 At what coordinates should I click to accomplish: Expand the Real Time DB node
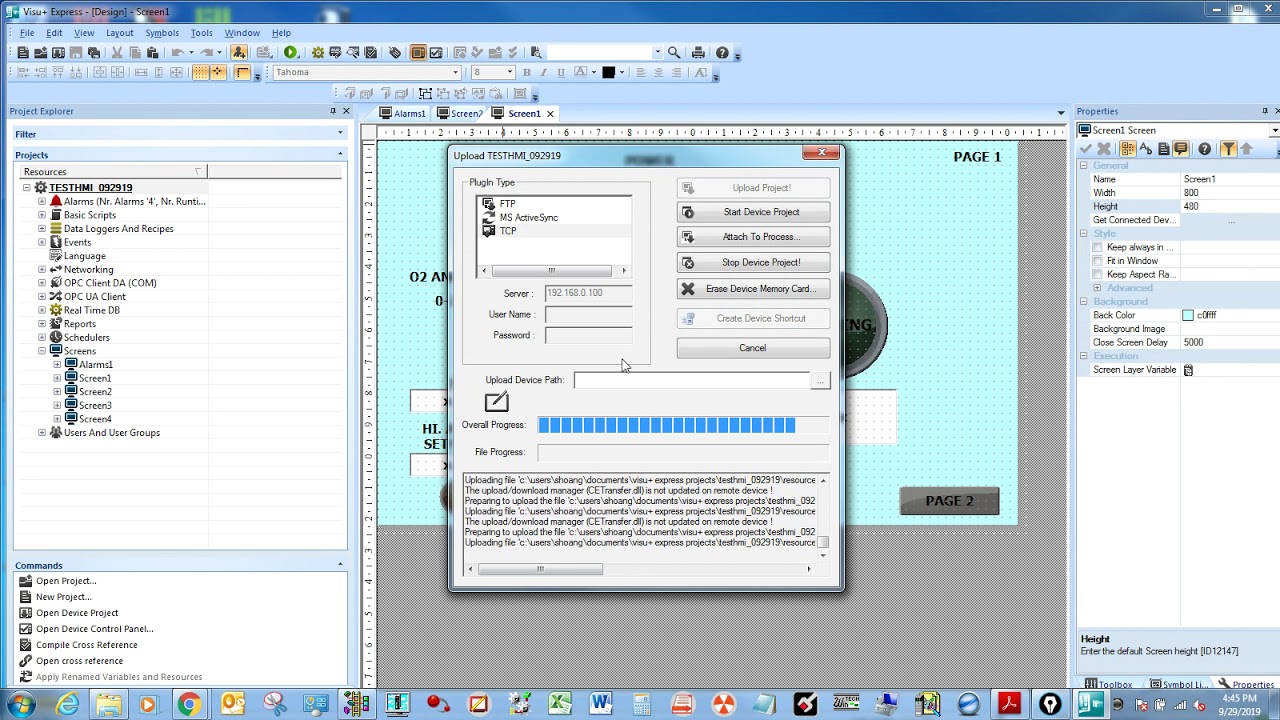point(42,310)
